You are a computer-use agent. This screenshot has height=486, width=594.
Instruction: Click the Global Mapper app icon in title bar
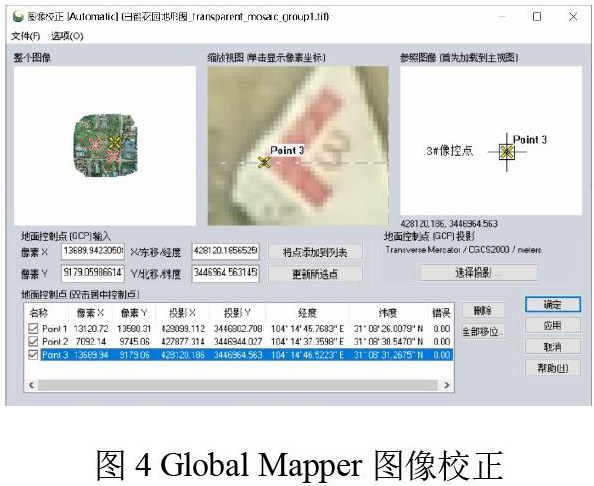[x=18, y=17]
